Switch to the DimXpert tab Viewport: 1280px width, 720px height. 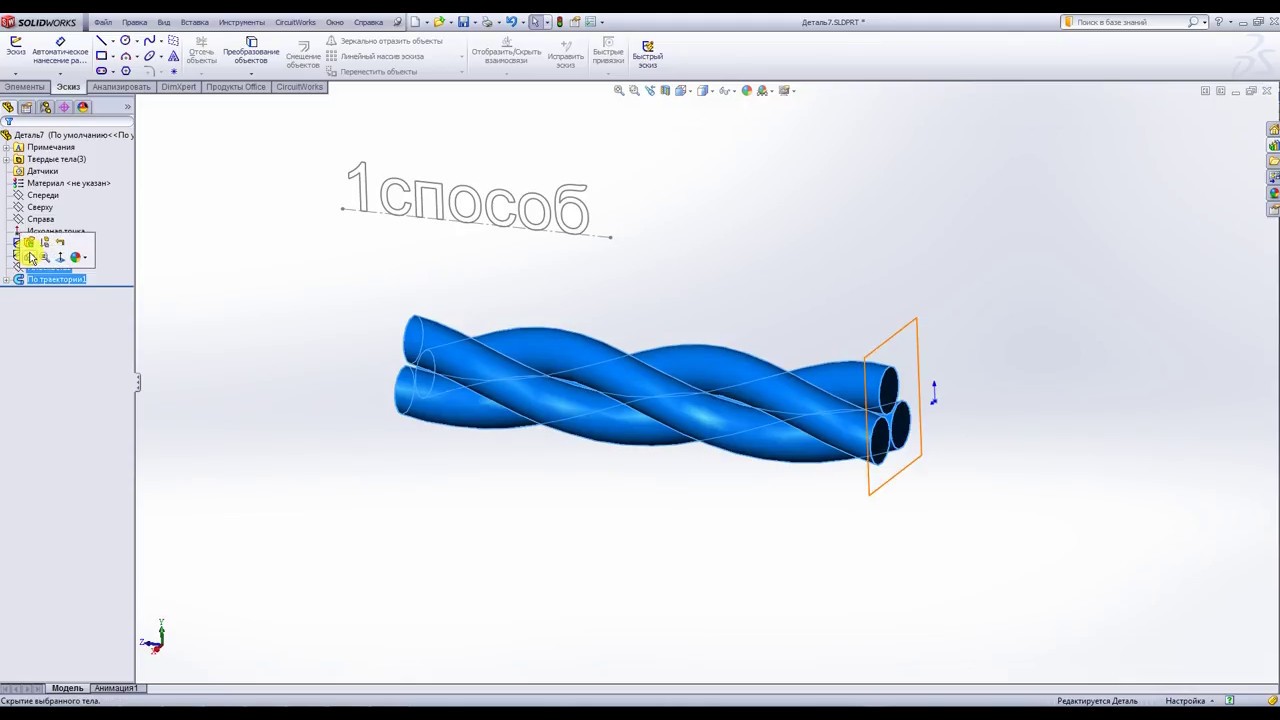(178, 87)
